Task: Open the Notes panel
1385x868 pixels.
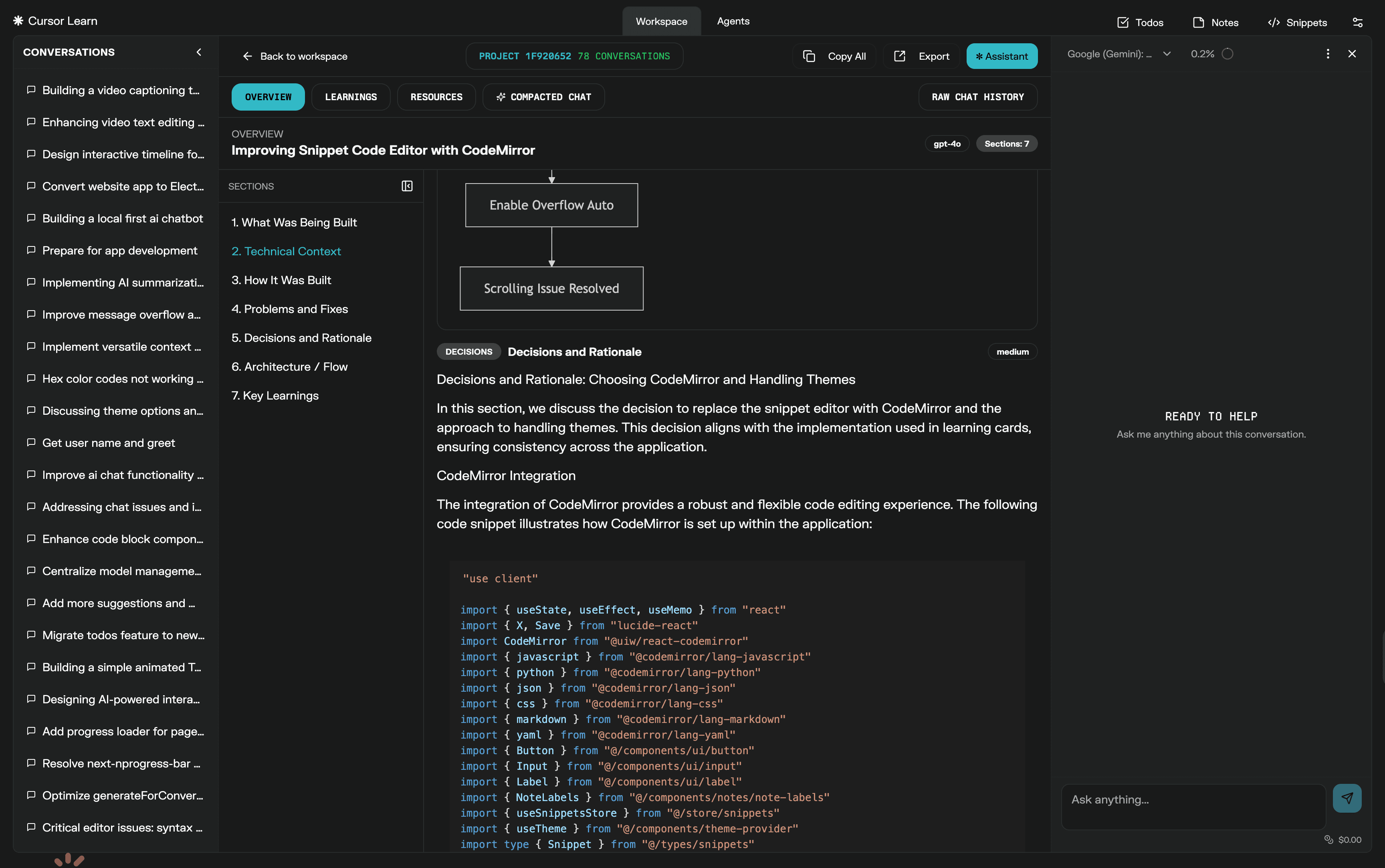Action: point(1215,22)
